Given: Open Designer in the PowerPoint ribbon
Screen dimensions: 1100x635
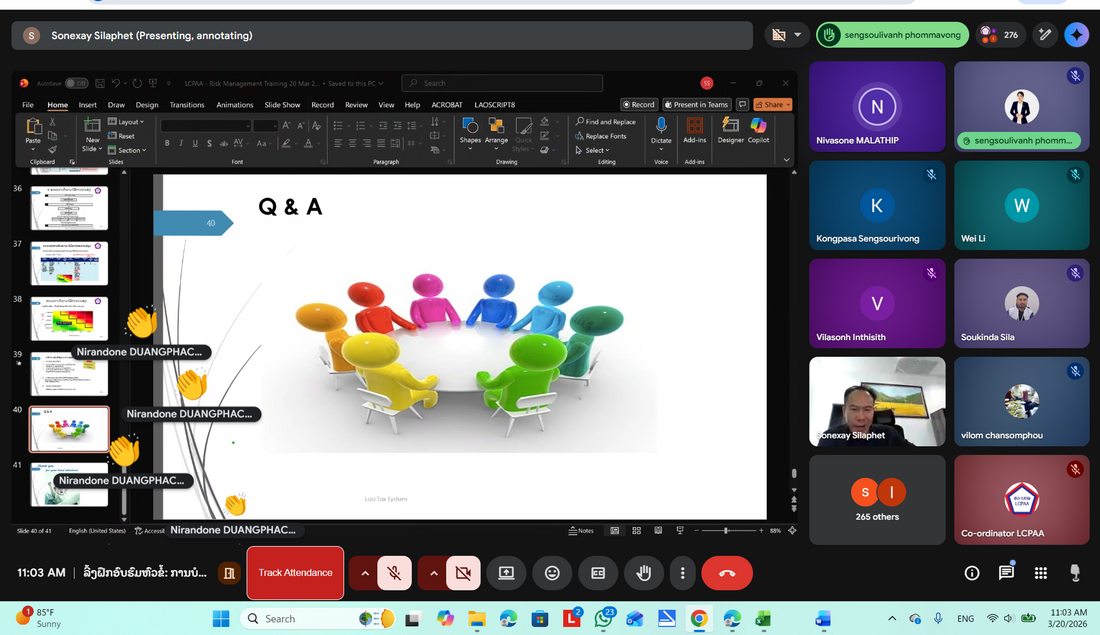Looking at the screenshot, I should pos(730,131).
